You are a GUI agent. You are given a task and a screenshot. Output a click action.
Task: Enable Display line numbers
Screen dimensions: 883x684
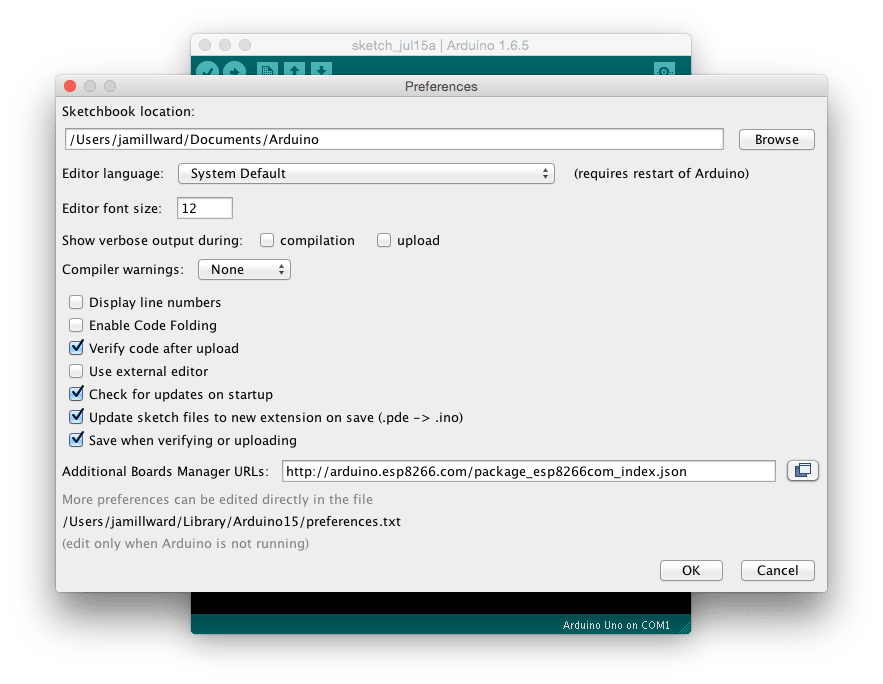coord(76,302)
